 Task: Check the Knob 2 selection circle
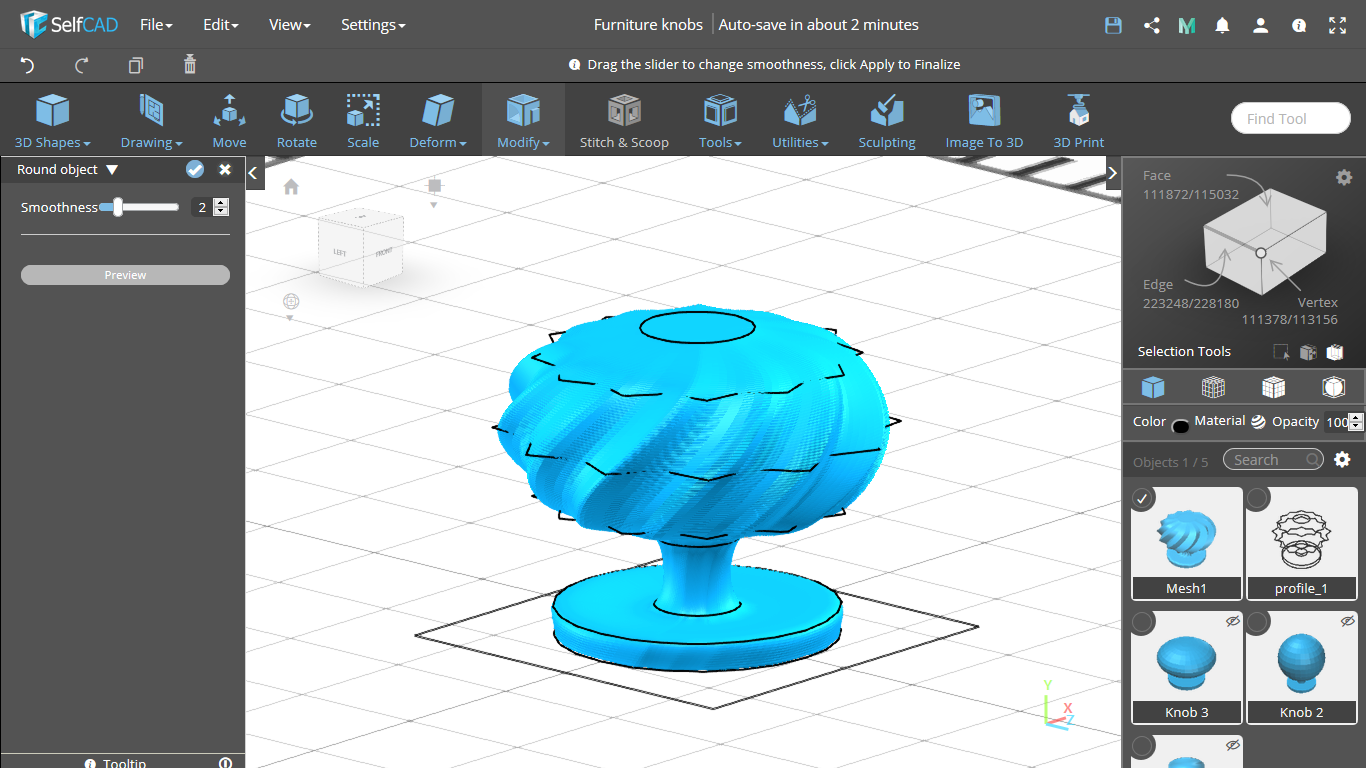(1257, 623)
